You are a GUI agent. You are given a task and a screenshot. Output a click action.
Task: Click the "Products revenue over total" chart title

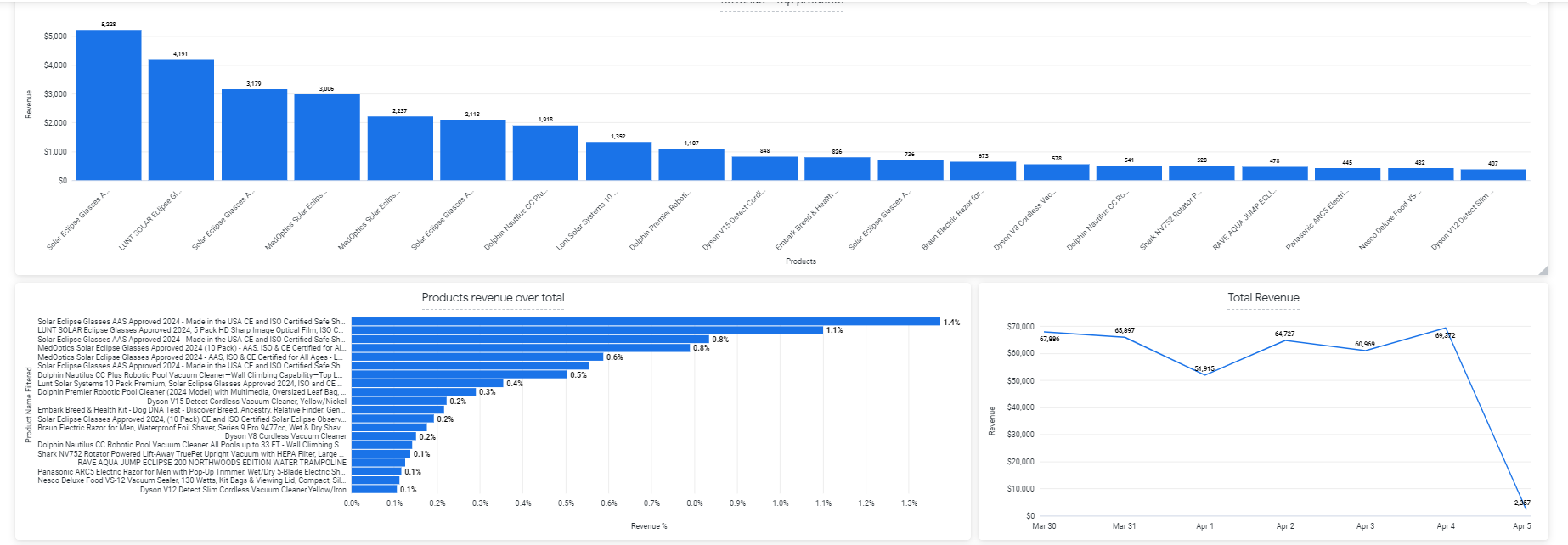pyautogui.click(x=493, y=297)
